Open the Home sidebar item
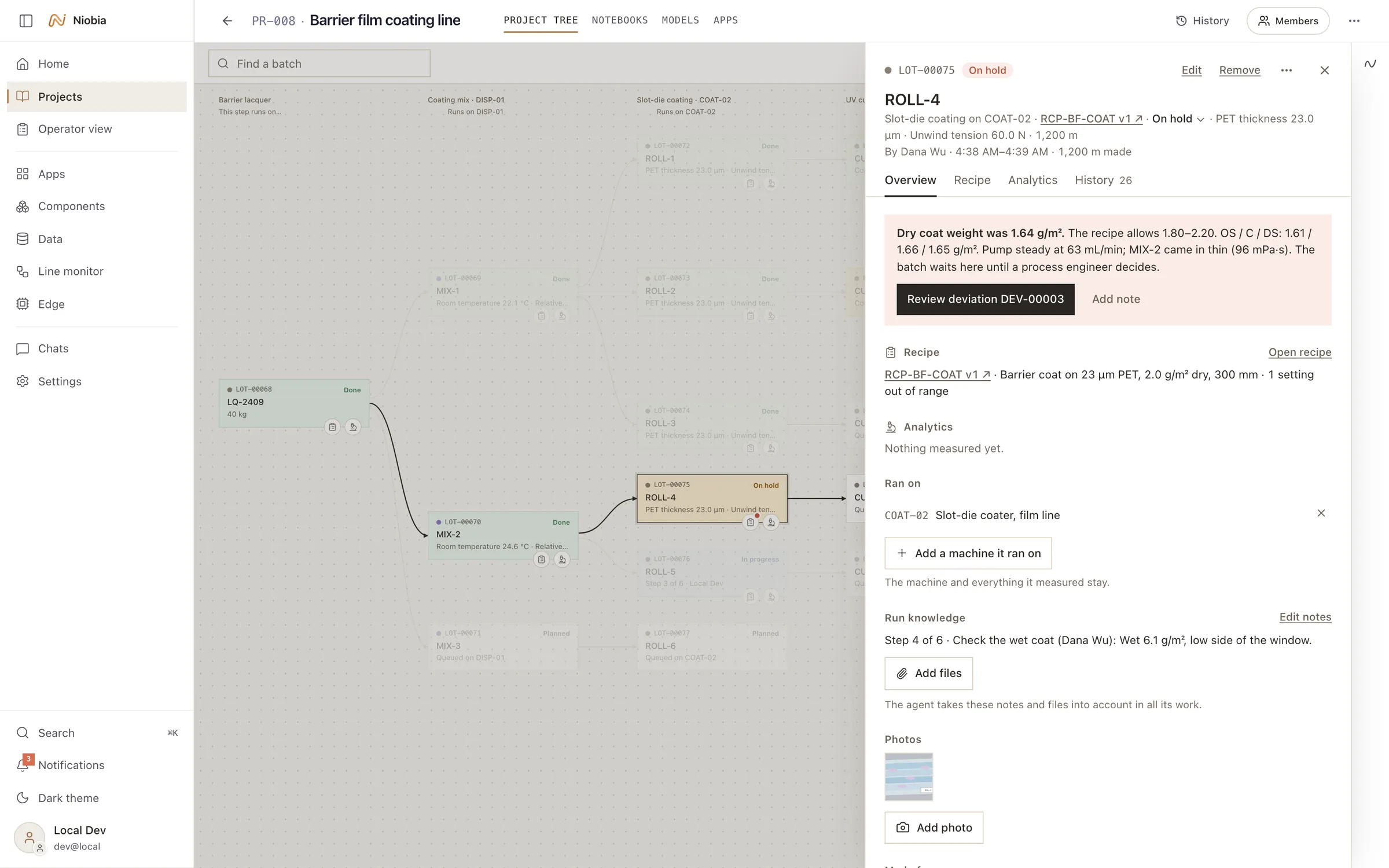This screenshot has height=868, width=1389. [x=97, y=64]
